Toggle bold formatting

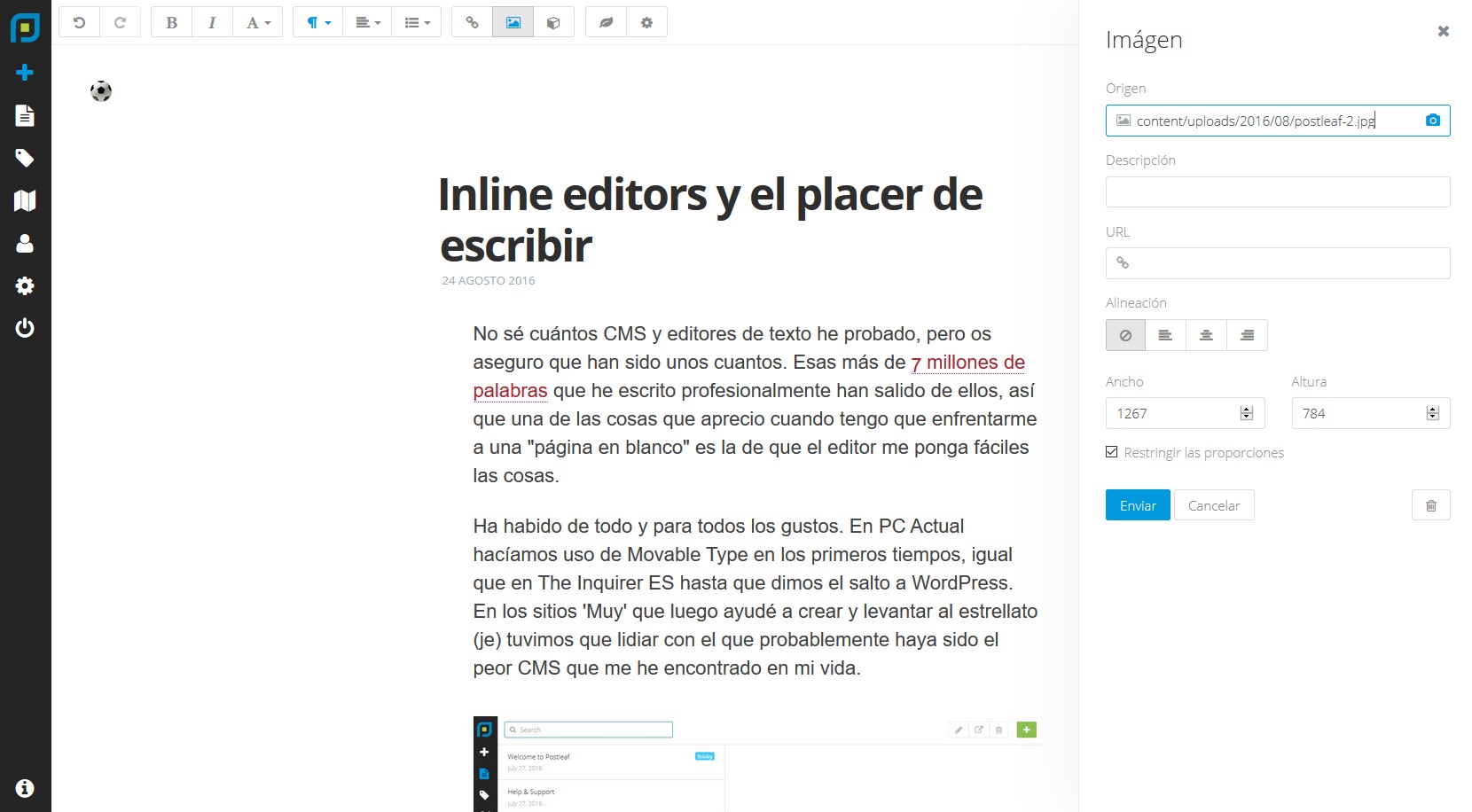(x=172, y=22)
